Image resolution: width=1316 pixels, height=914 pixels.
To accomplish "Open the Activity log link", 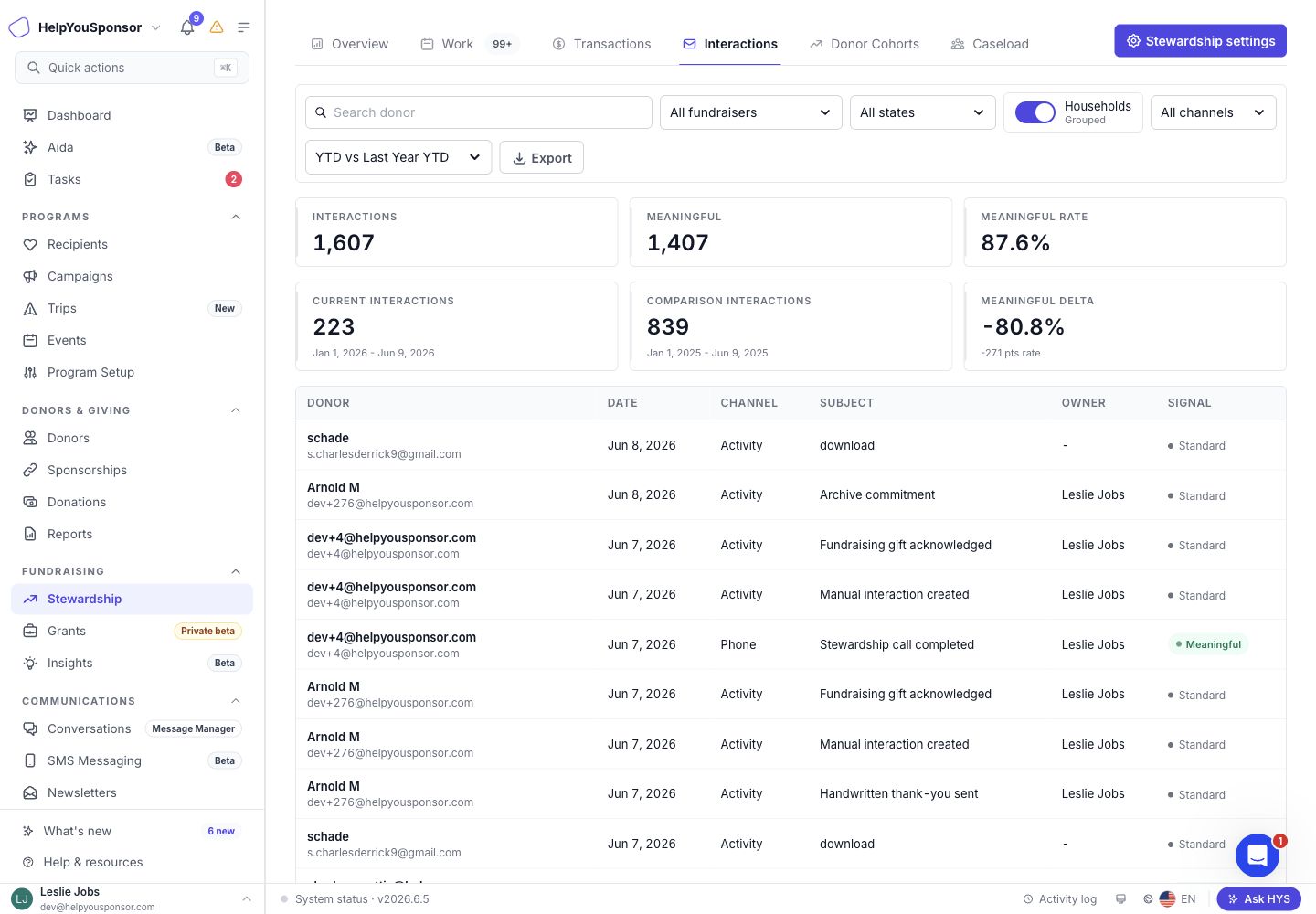I will (1059, 898).
